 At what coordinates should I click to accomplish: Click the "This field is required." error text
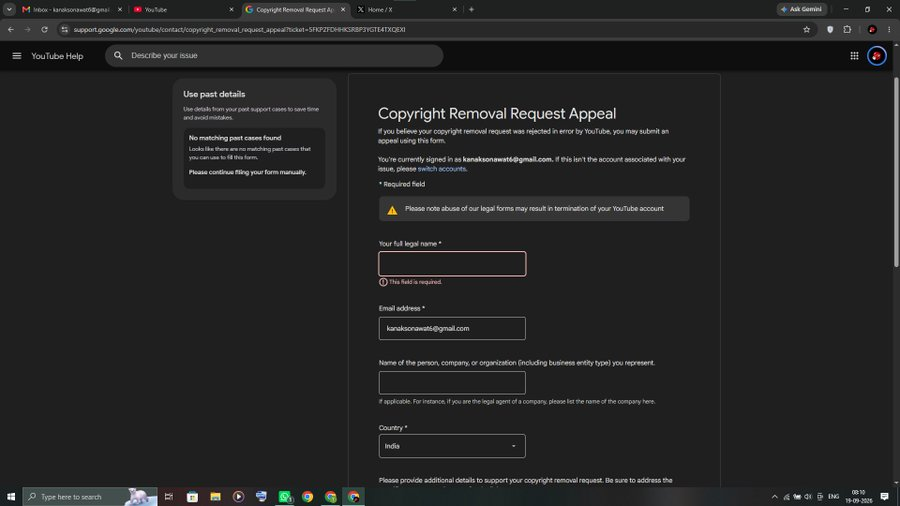click(x=415, y=282)
